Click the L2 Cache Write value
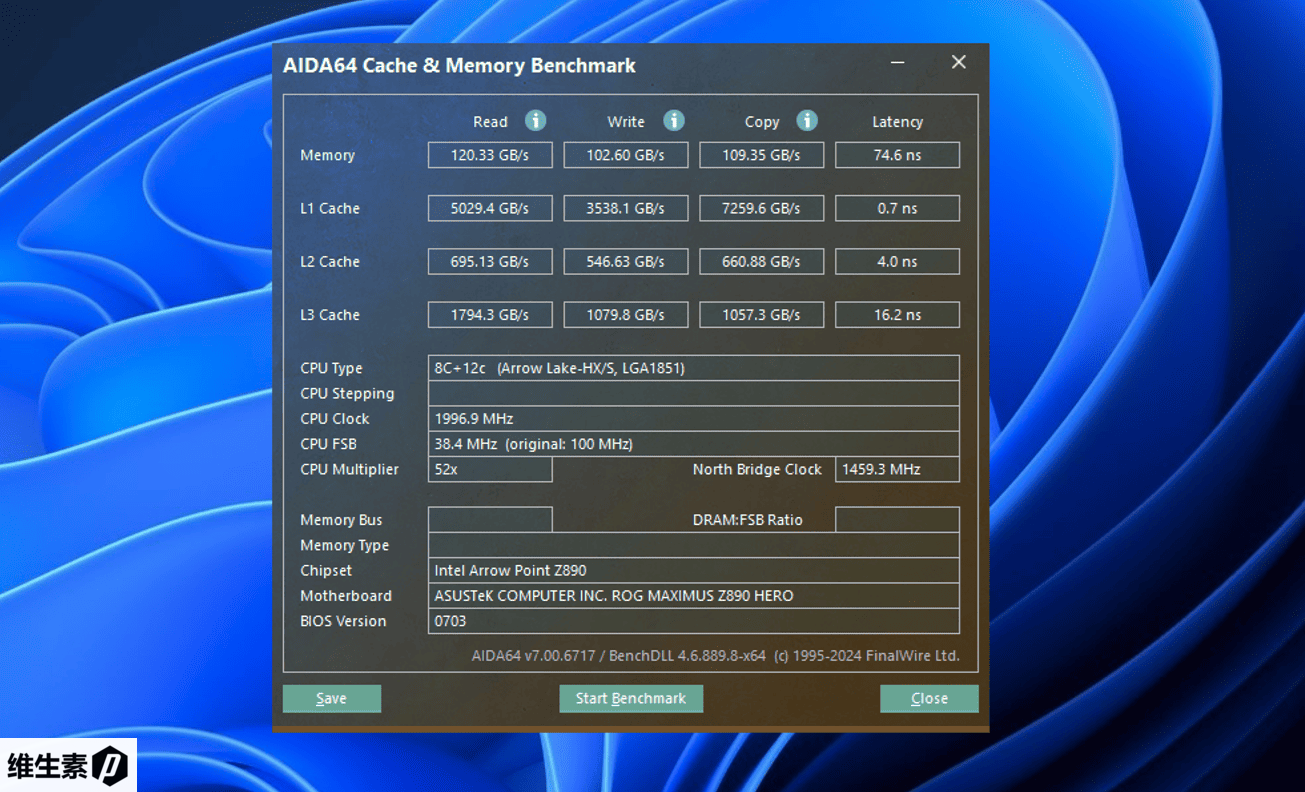The height and width of the screenshot is (792, 1305). 626,261
